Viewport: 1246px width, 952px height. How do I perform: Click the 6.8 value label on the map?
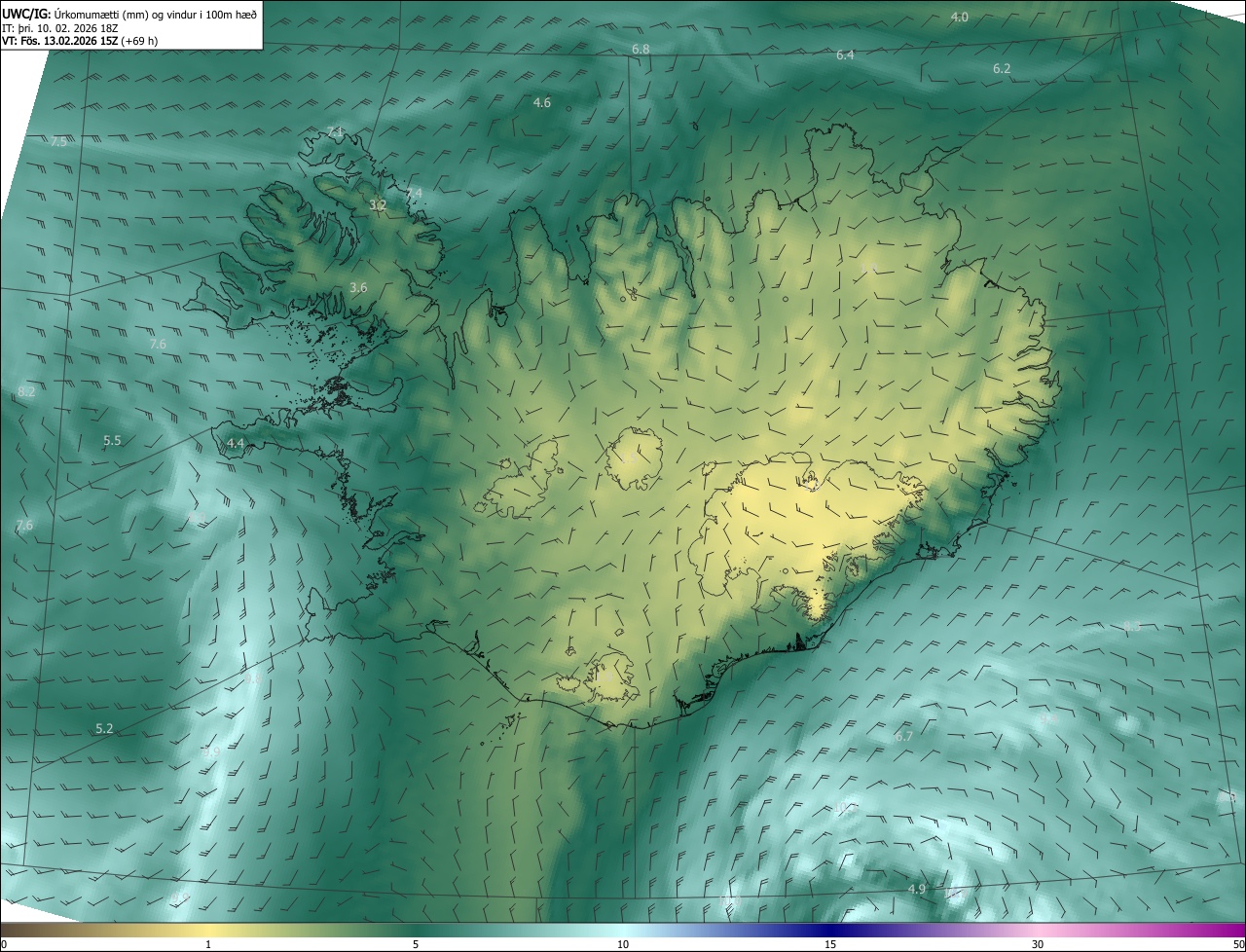point(641,49)
